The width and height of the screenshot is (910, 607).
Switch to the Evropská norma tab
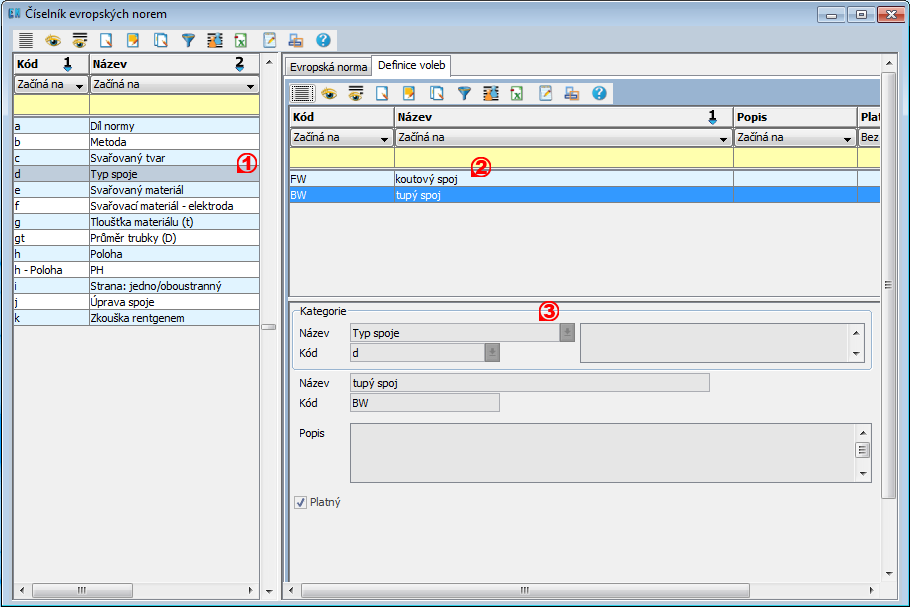coord(328,67)
